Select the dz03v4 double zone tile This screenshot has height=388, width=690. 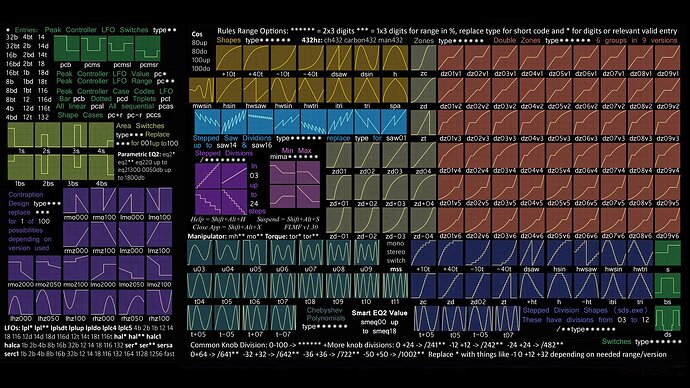click(x=505, y=155)
